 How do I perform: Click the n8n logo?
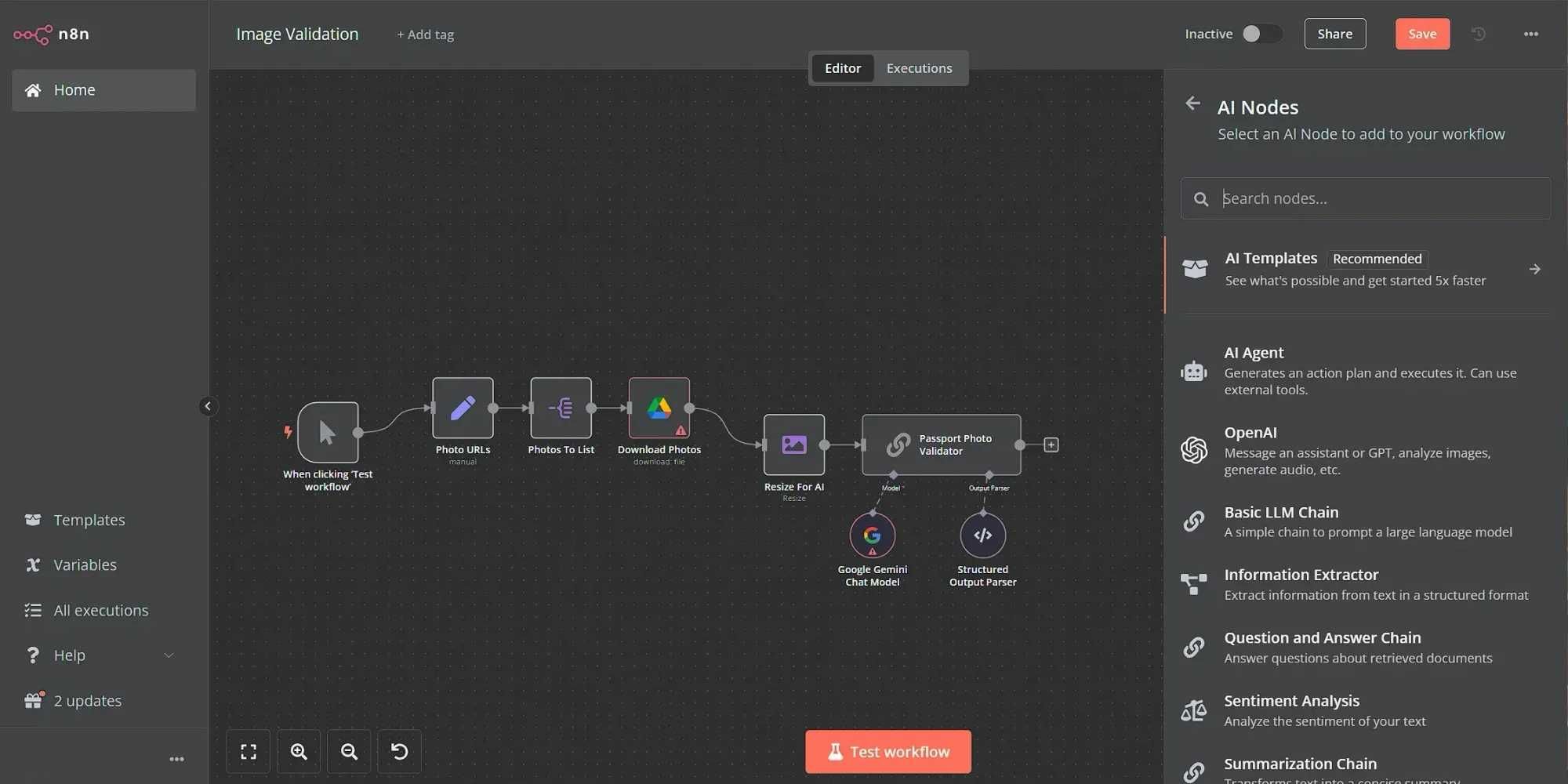coord(51,34)
